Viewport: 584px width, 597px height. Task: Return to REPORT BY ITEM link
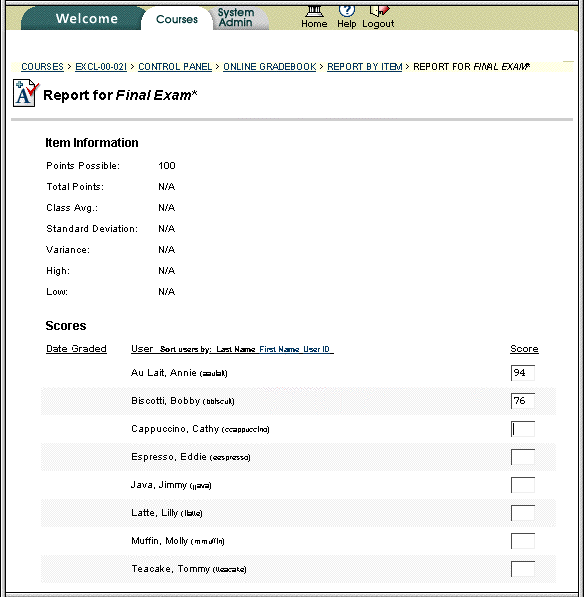tap(365, 67)
